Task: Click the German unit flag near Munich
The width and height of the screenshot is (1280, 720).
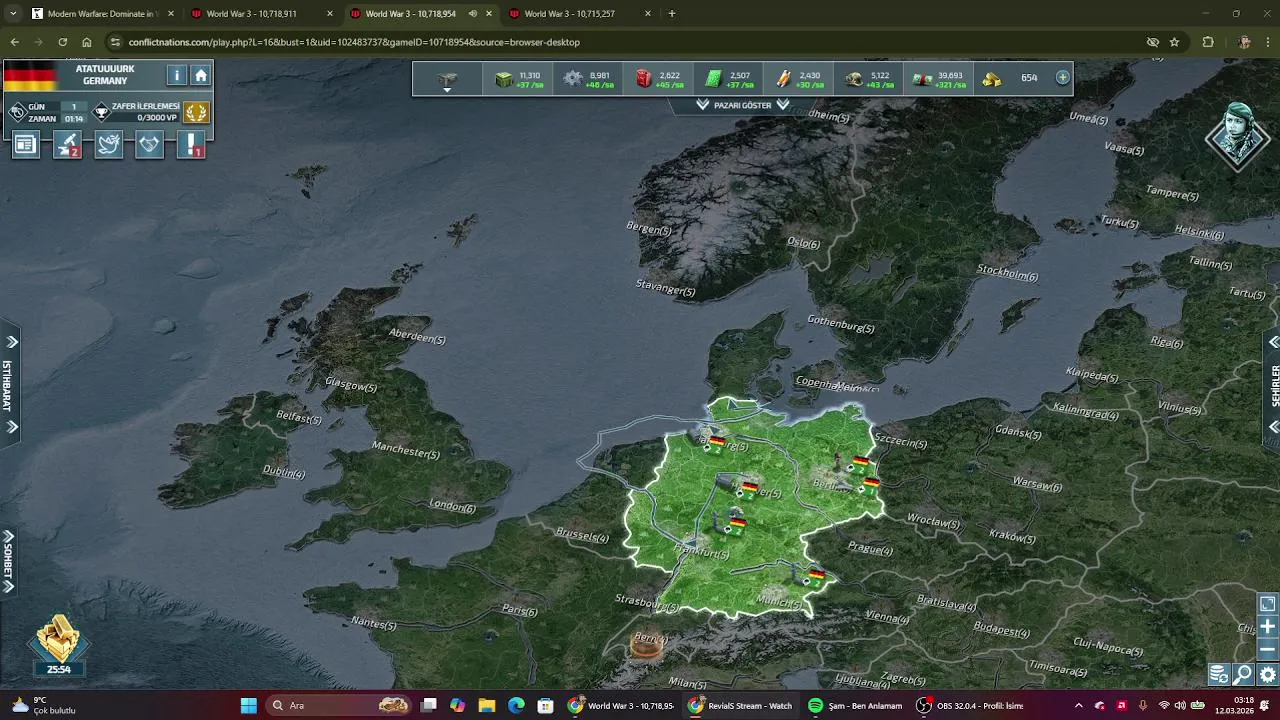Action: click(817, 575)
